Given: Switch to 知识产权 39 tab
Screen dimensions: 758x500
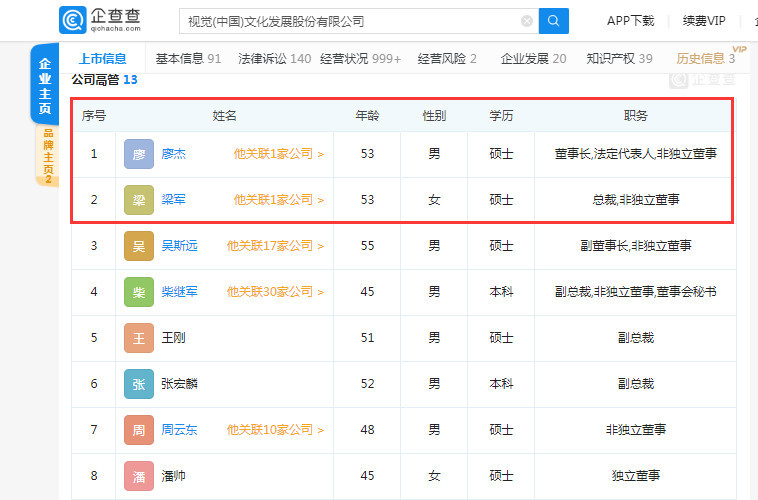Looking at the screenshot, I should [x=619, y=59].
